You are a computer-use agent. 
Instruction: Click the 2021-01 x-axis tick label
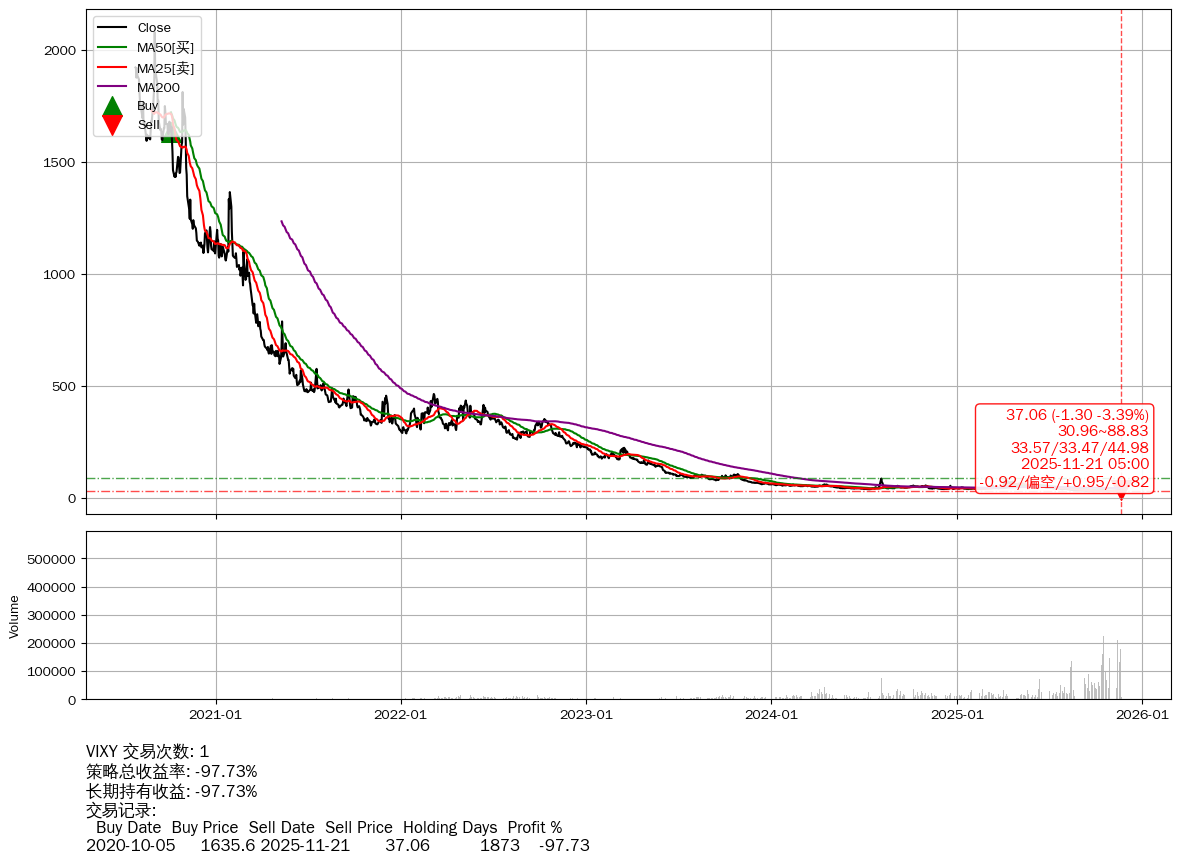(216, 715)
